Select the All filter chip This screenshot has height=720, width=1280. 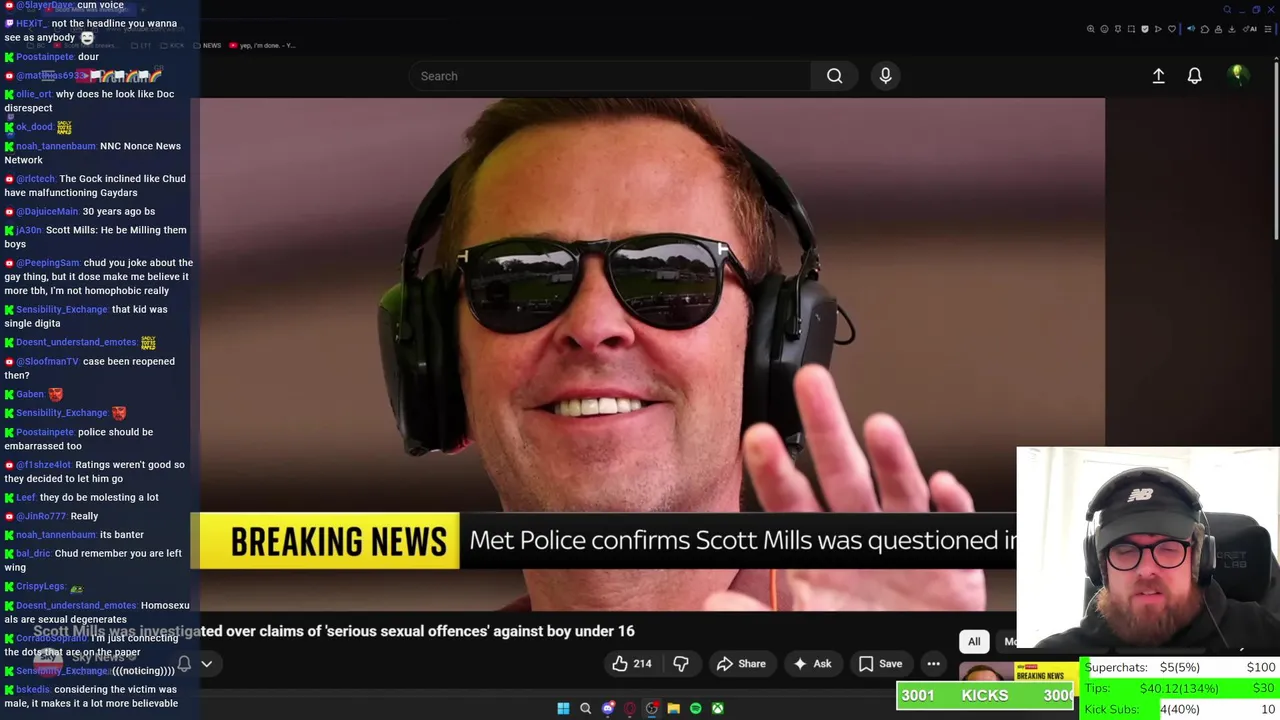pyautogui.click(x=974, y=641)
